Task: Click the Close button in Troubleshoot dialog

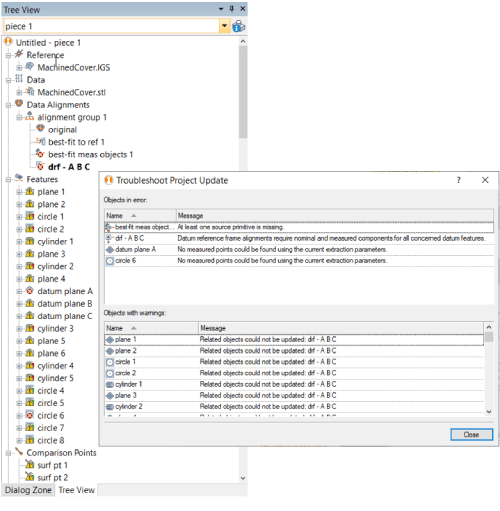Action: (471, 435)
